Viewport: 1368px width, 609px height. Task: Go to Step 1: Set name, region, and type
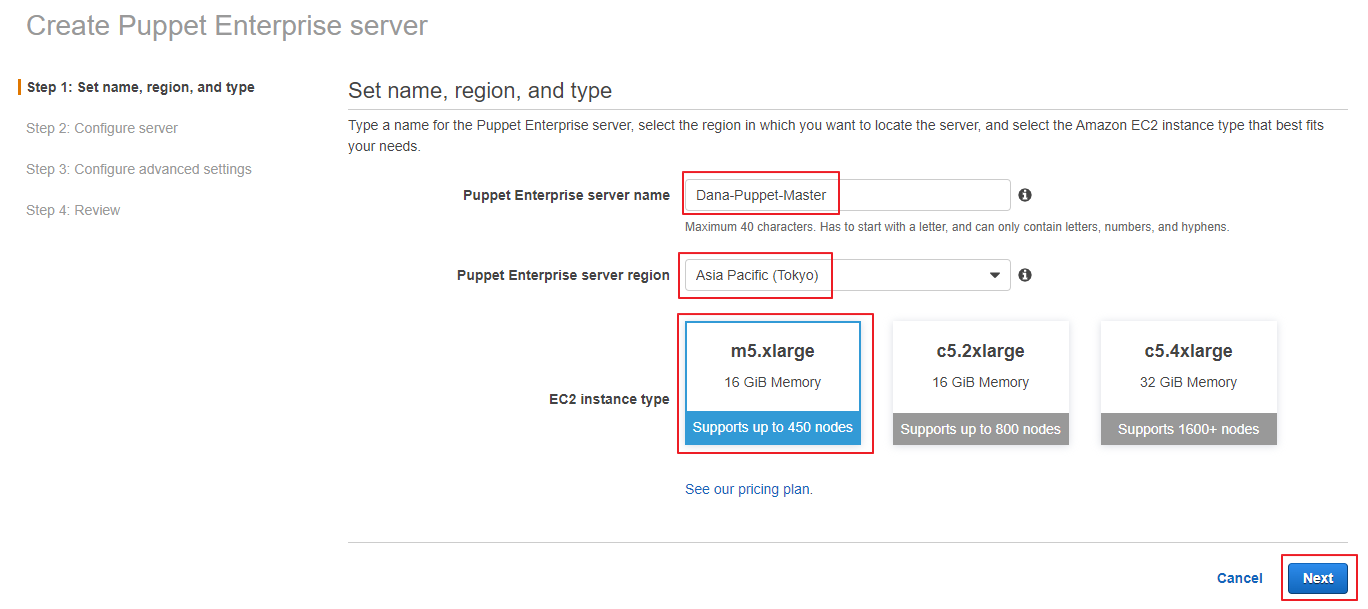(141, 87)
